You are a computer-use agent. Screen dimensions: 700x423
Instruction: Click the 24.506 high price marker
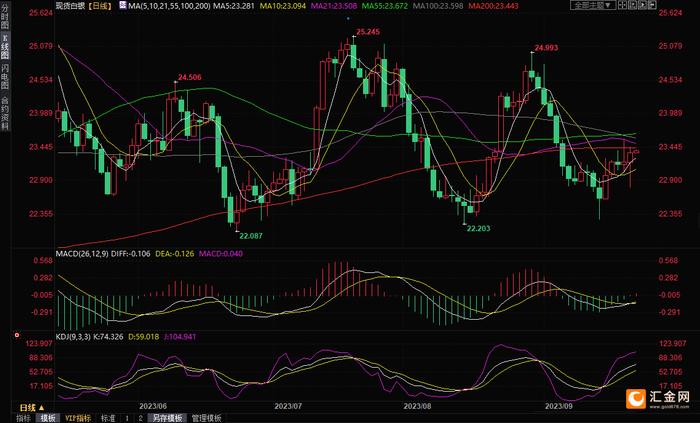pyautogui.click(x=190, y=78)
